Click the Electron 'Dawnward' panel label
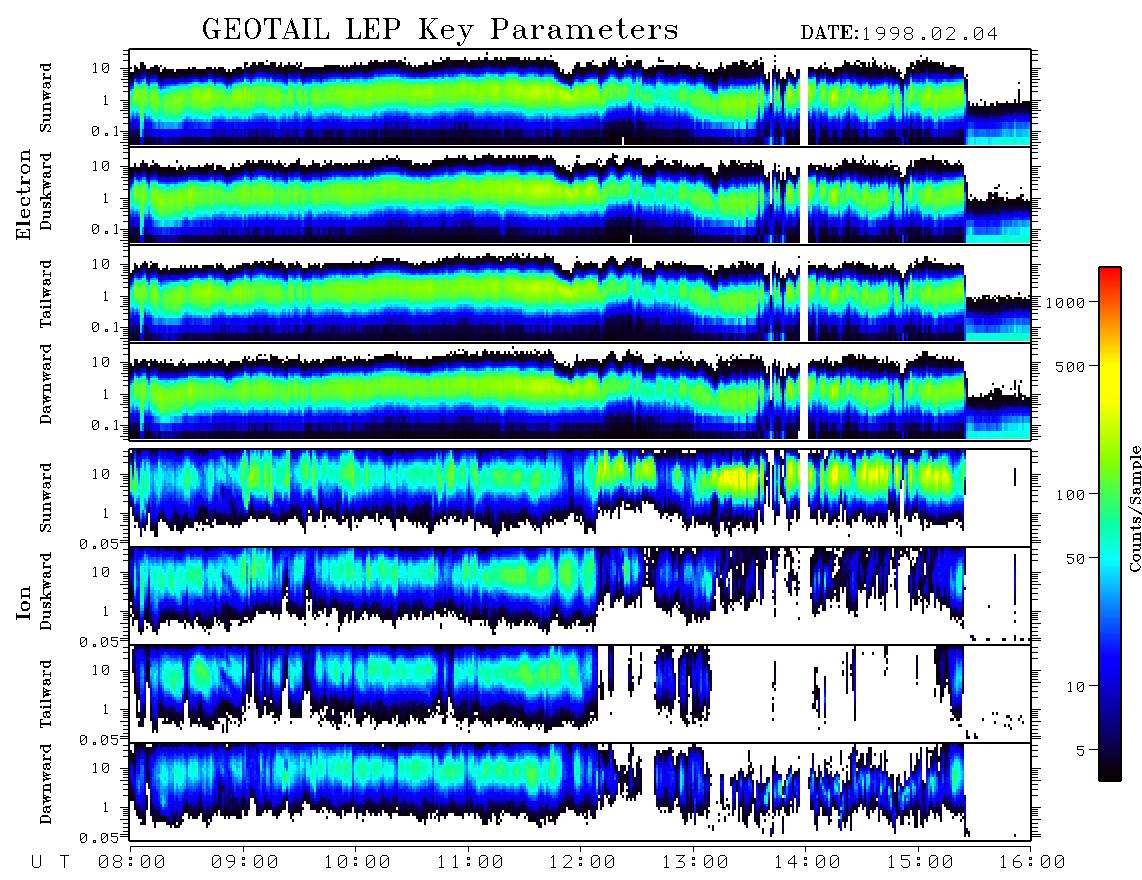The width and height of the screenshot is (1142, 880). (46, 384)
